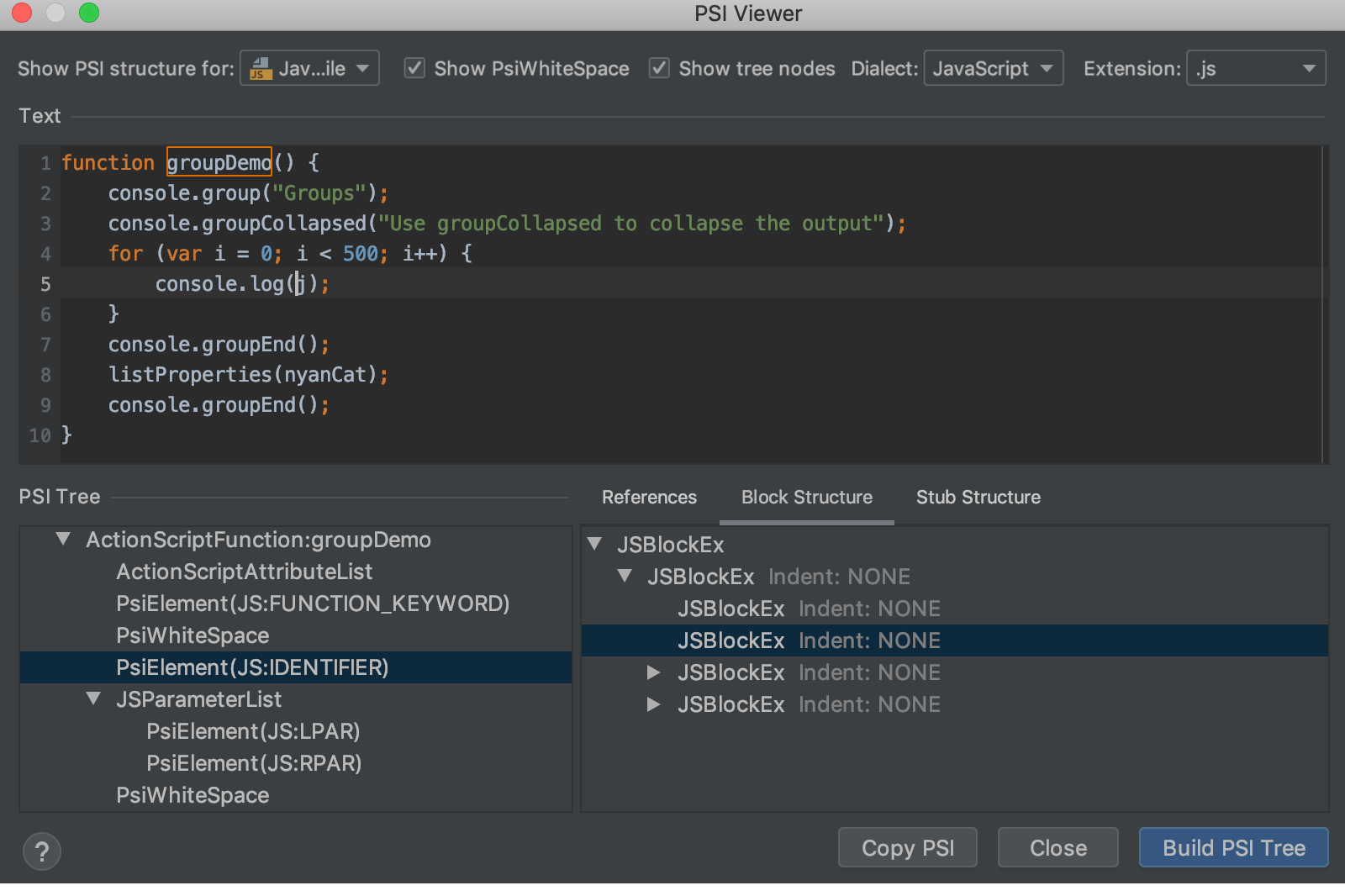Switch to the References tab
This screenshot has width=1345, height=896.
pos(649,497)
